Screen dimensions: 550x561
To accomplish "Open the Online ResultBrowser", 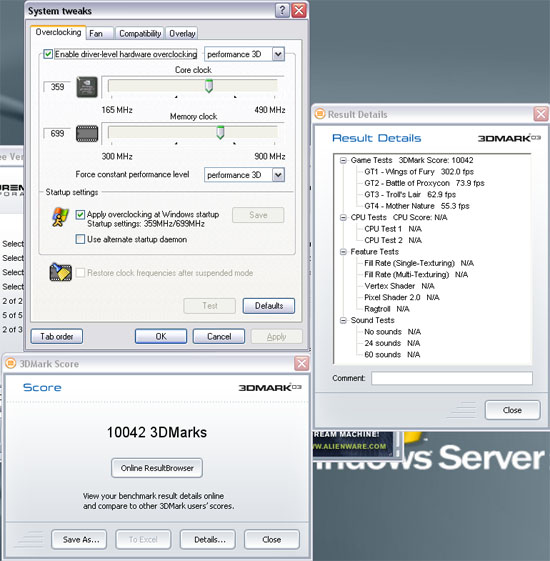I will (x=157, y=468).
